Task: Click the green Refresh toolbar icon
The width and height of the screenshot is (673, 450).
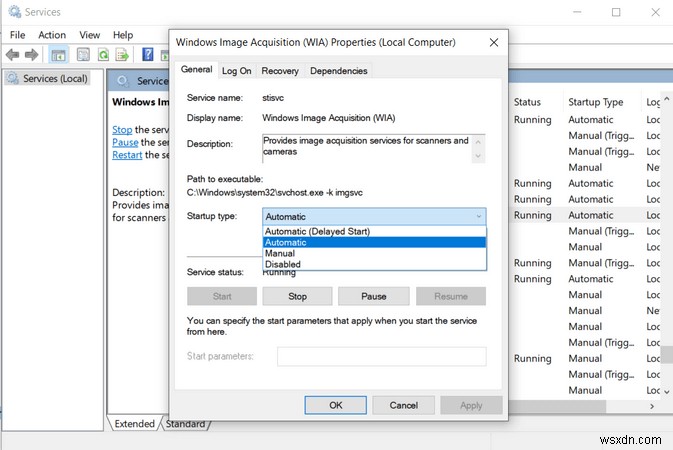Action: pos(103,55)
